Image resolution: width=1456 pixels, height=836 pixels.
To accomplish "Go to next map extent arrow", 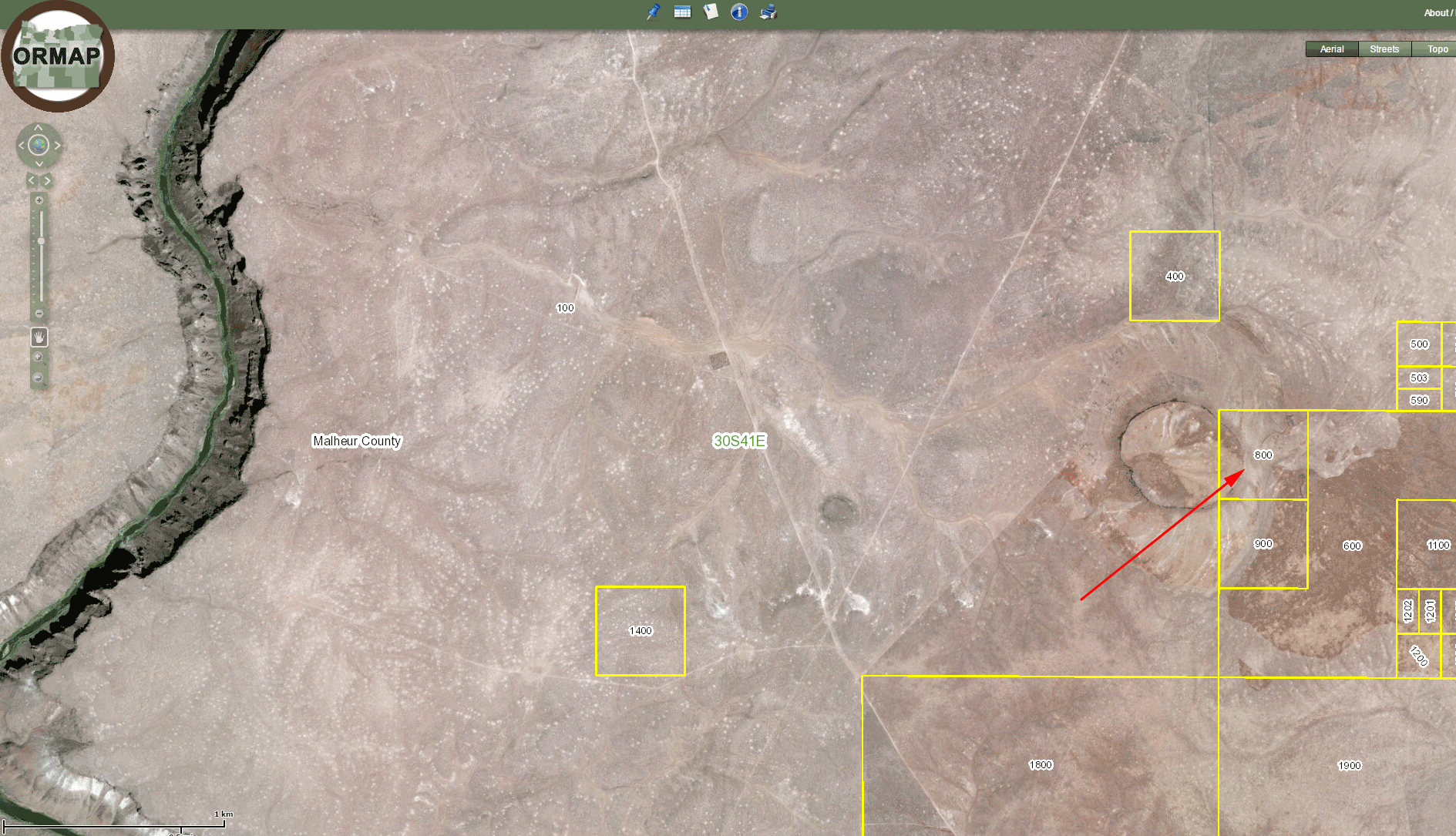I will tap(47, 181).
